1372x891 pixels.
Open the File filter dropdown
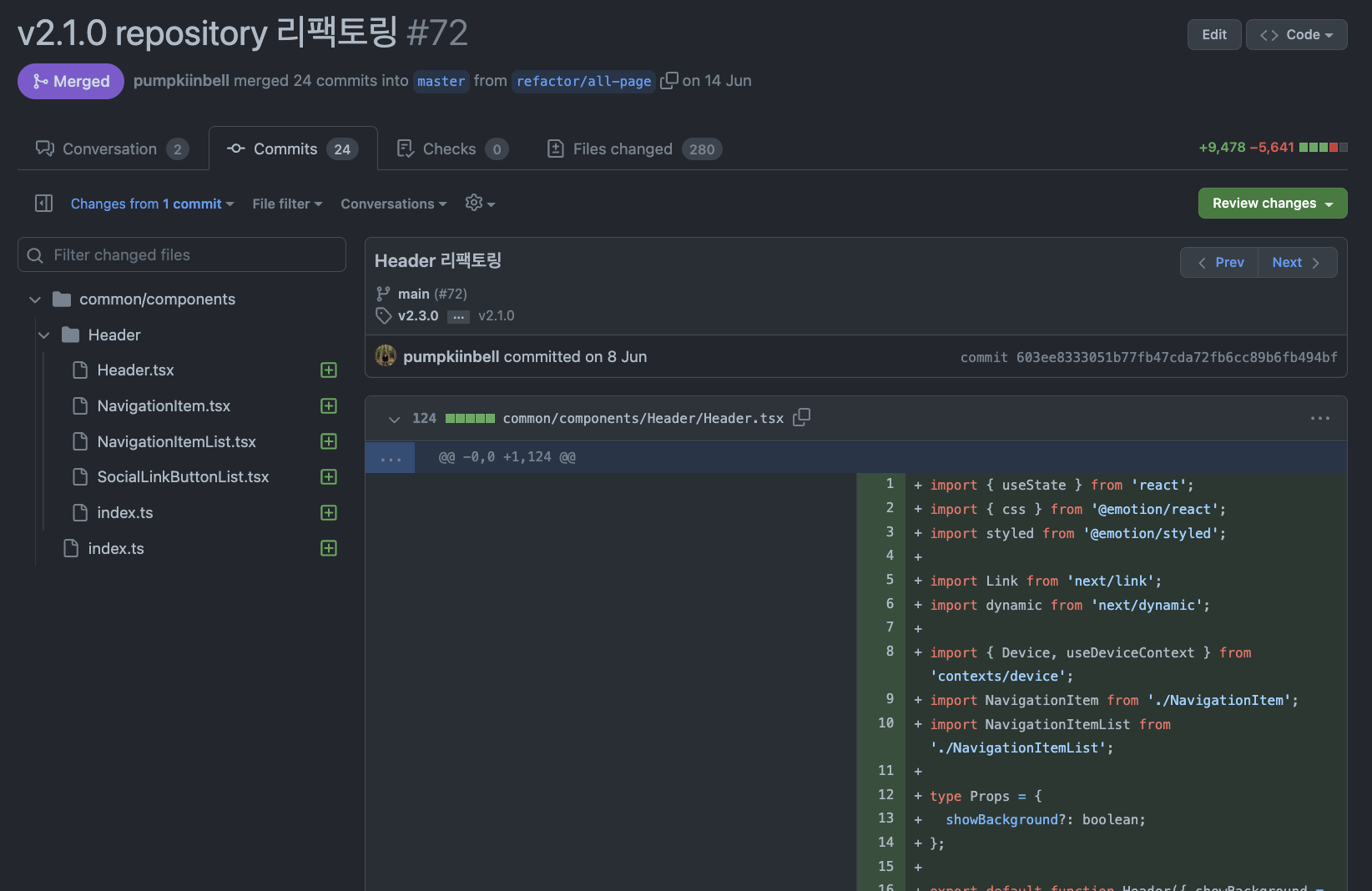coord(287,204)
